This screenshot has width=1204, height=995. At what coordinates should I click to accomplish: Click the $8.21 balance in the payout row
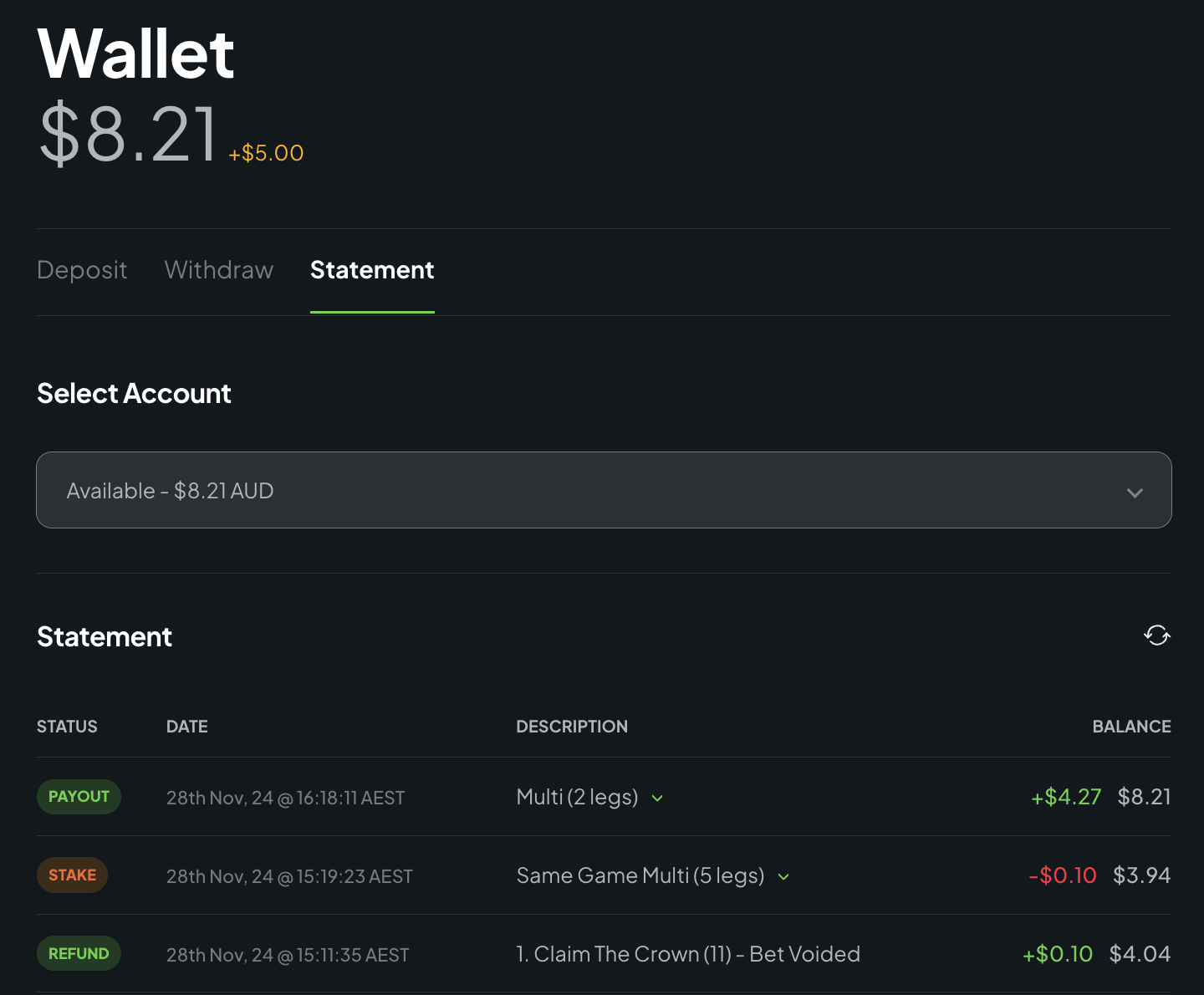click(x=1145, y=797)
